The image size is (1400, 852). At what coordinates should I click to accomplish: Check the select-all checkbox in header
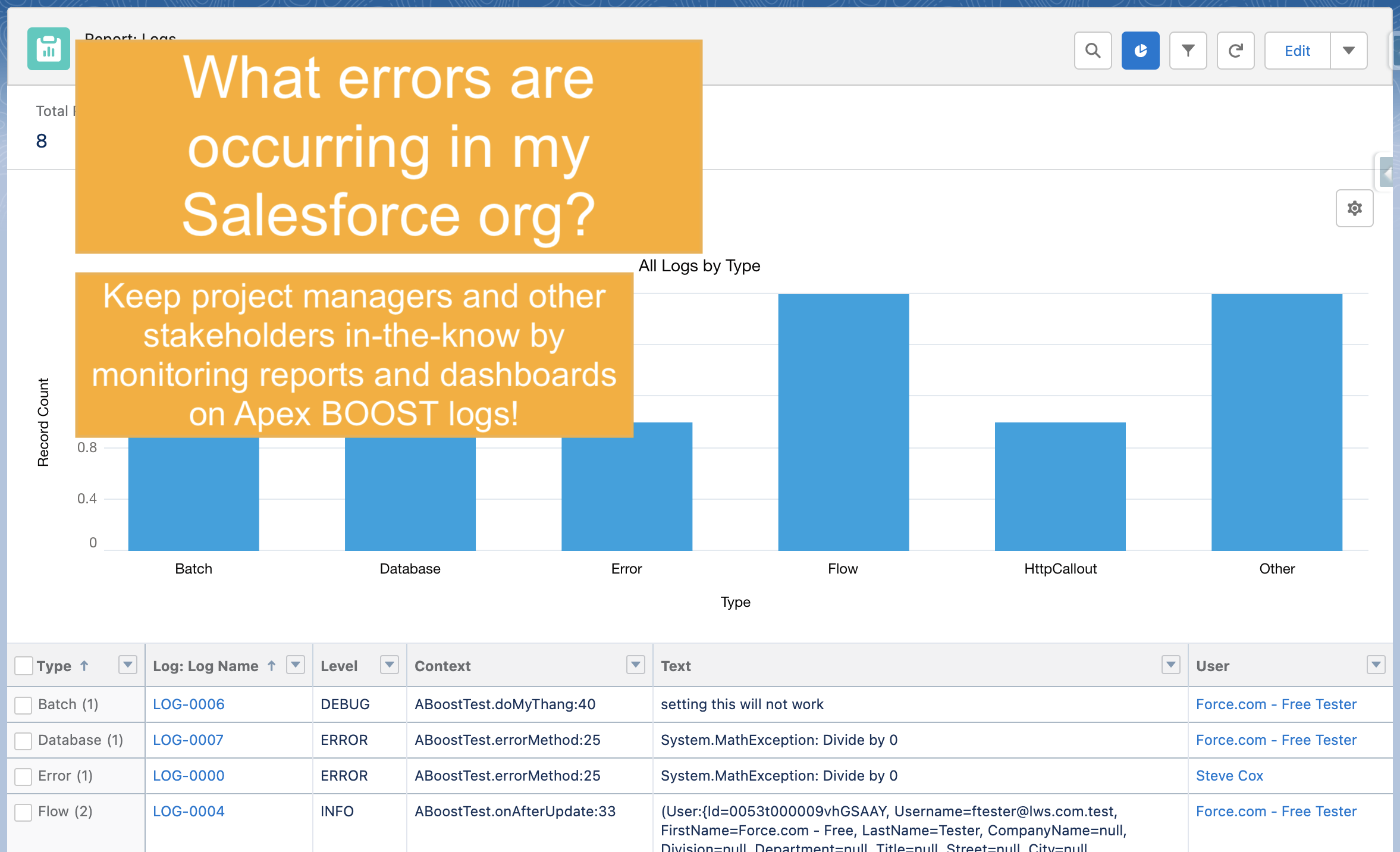pyautogui.click(x=23, y=666)
